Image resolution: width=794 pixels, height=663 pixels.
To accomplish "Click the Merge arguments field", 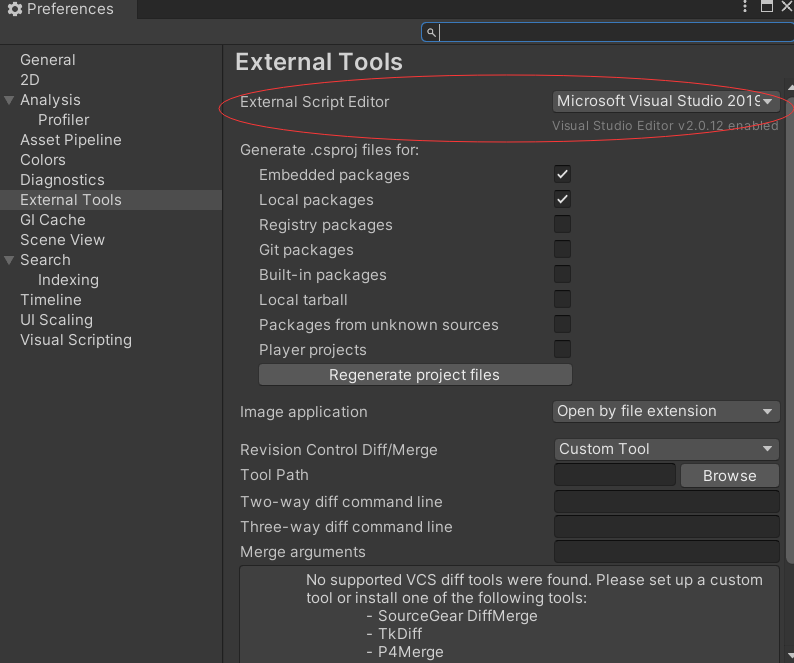I will [666, 552].
